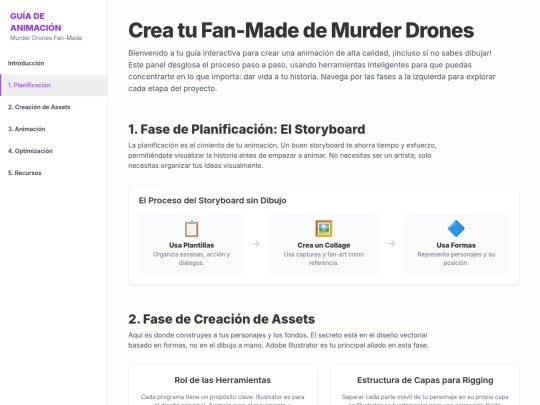Viewport: 540px width, 405px height.
Task: Select the Crea un Collage card title
Action: tap(324, 245)
